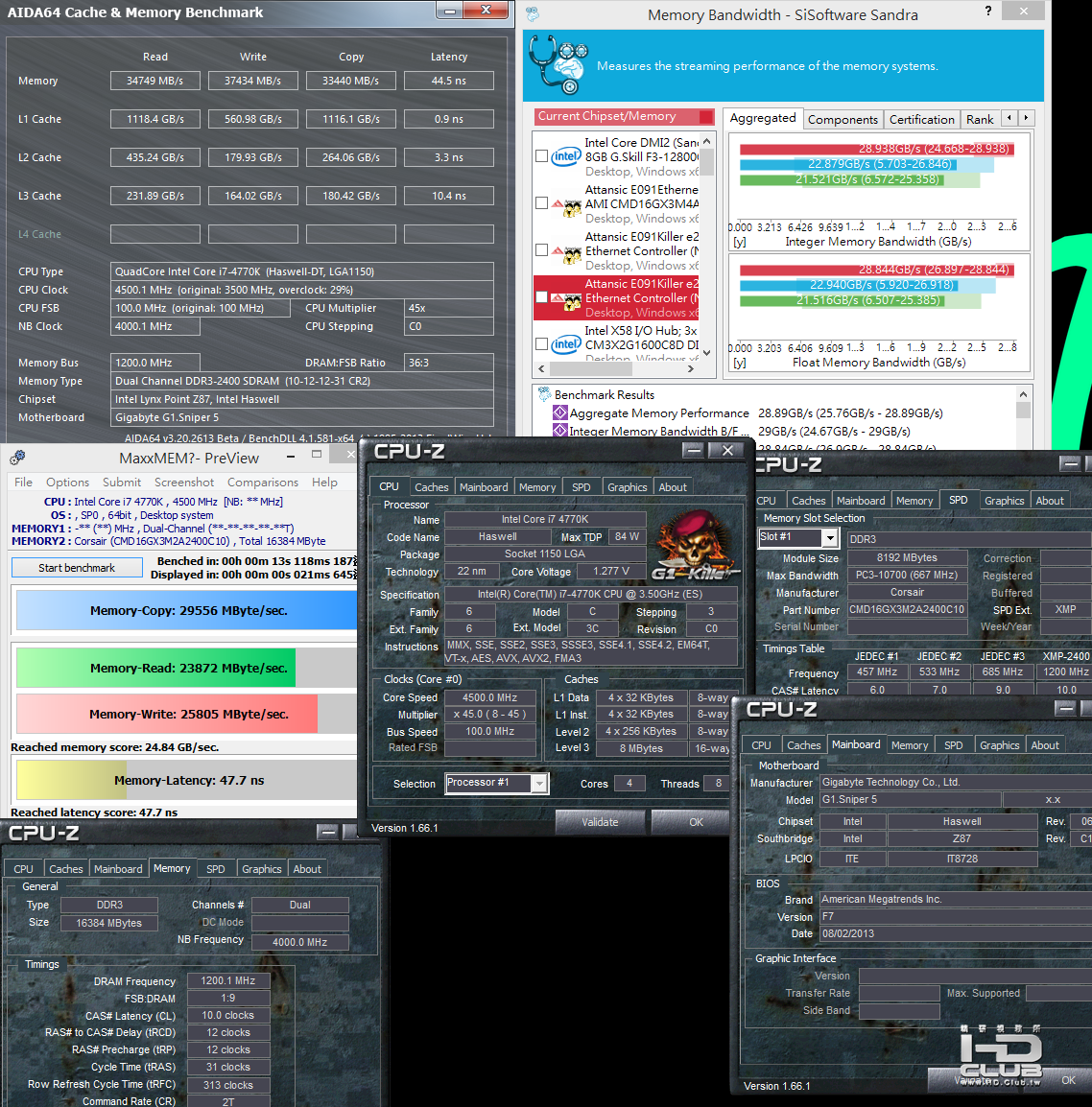
Task: Open the Options menu in MaxxMEM
Action: 68,482
